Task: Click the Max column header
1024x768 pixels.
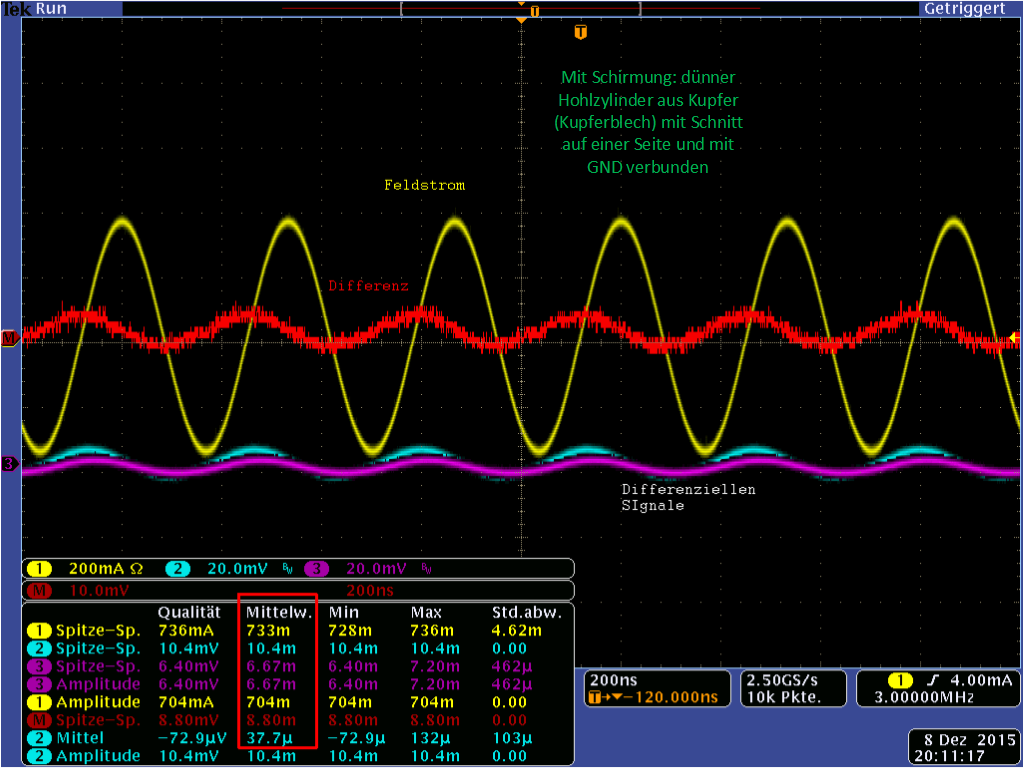Action: click(x=426, y=613)
